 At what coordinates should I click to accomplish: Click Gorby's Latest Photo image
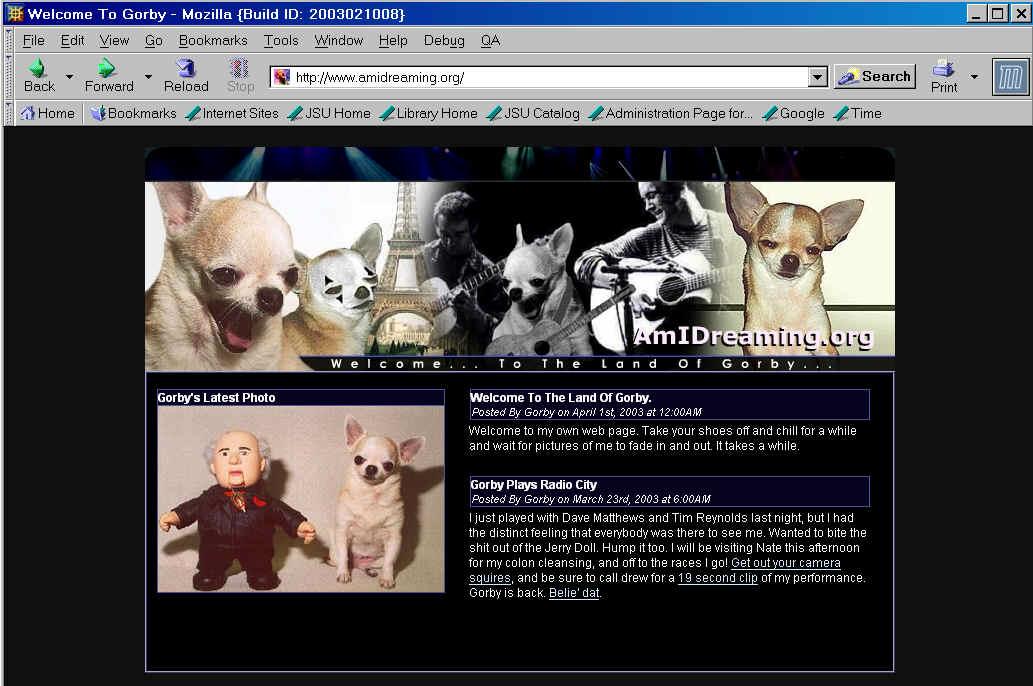tap(301, 499)
